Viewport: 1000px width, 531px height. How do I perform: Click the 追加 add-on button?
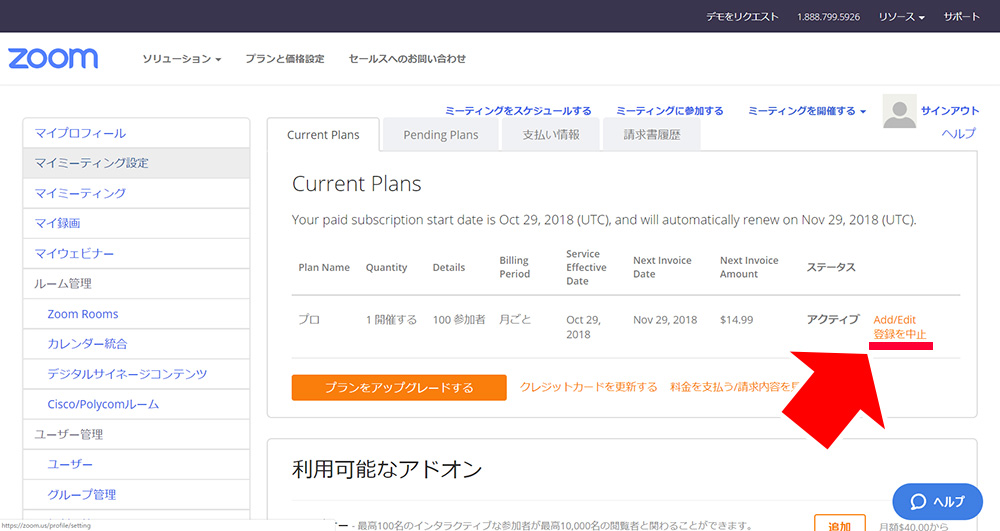point(839,524)
